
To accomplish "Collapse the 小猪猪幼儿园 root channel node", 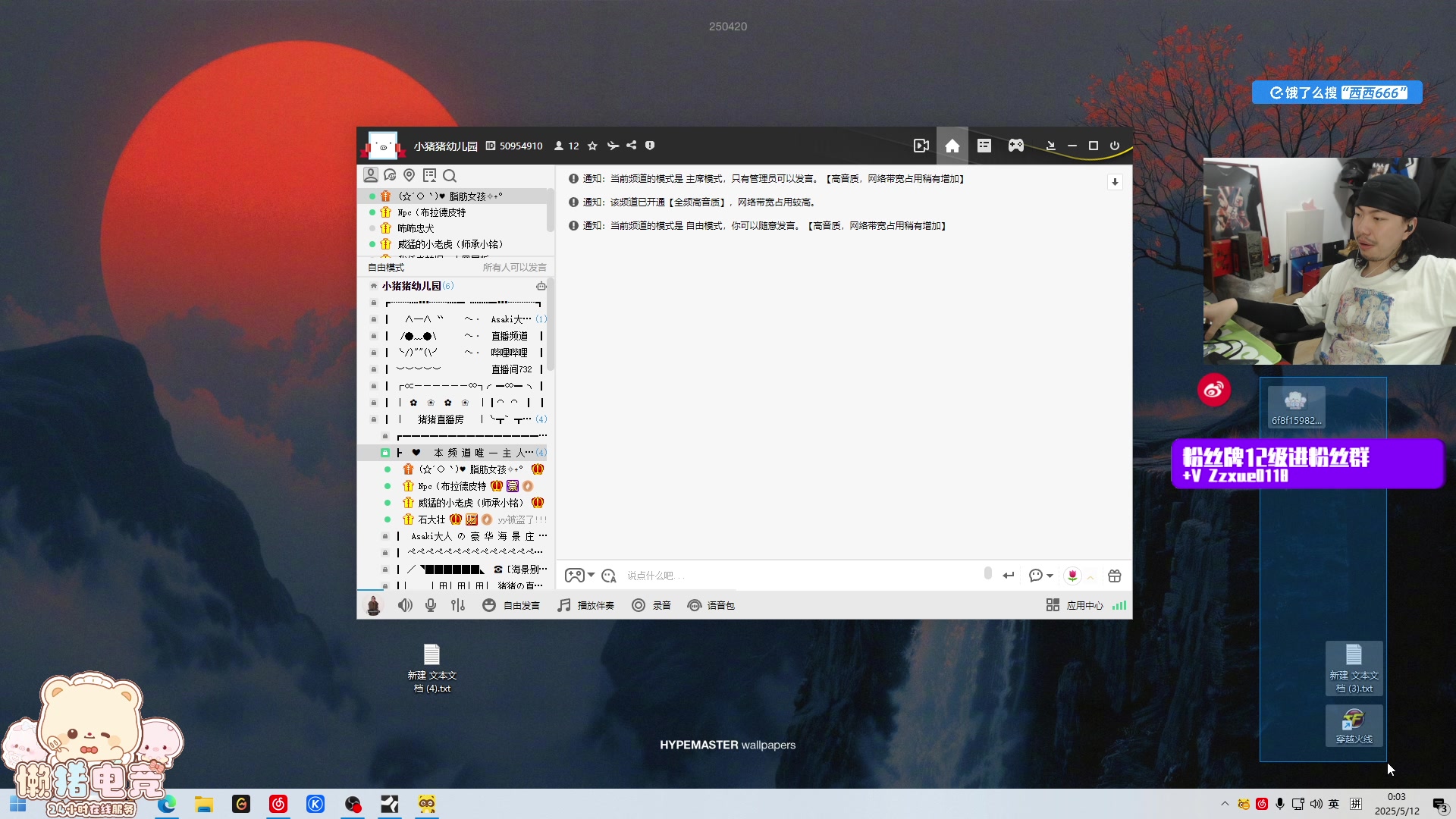I will 373,286.
